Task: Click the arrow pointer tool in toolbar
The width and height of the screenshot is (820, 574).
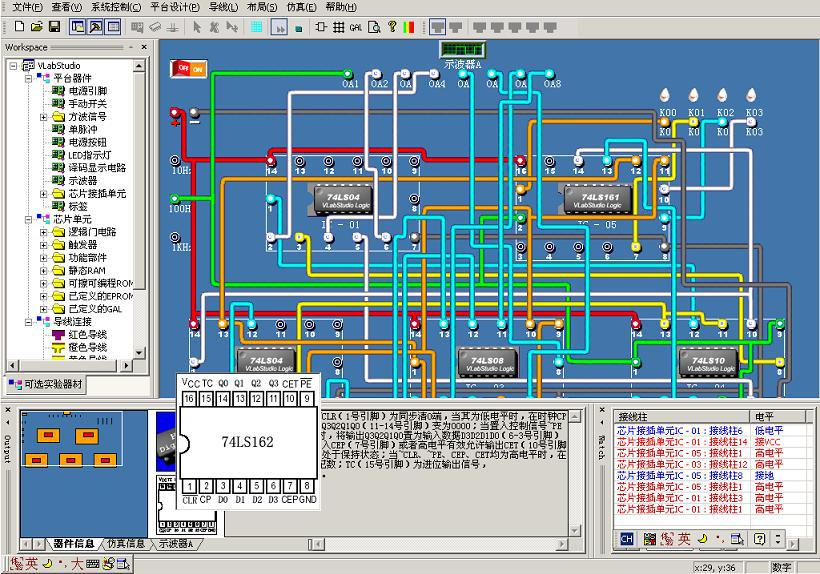Action: click(x=197, y=27)
